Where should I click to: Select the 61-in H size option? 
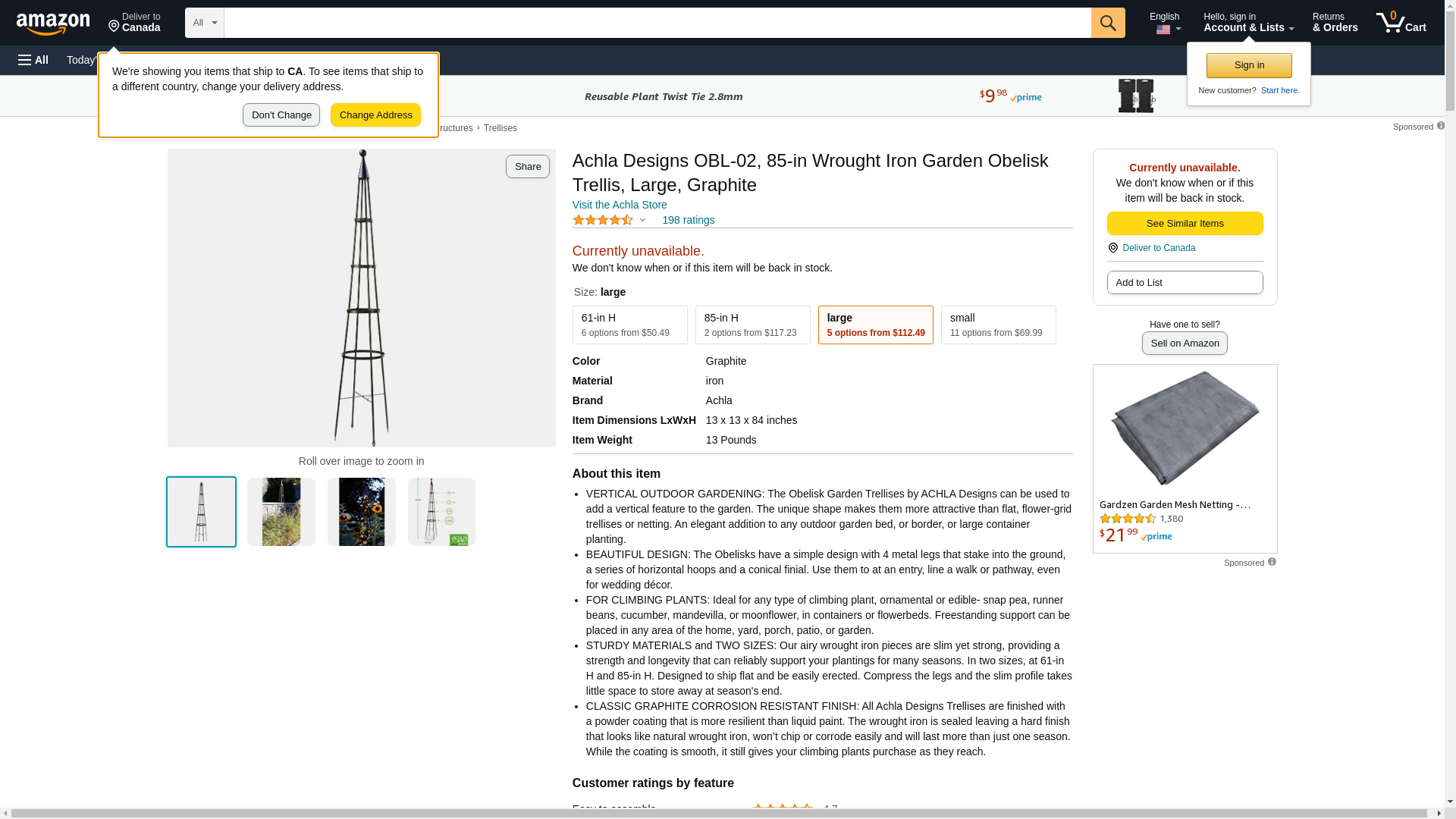[629, 325]
